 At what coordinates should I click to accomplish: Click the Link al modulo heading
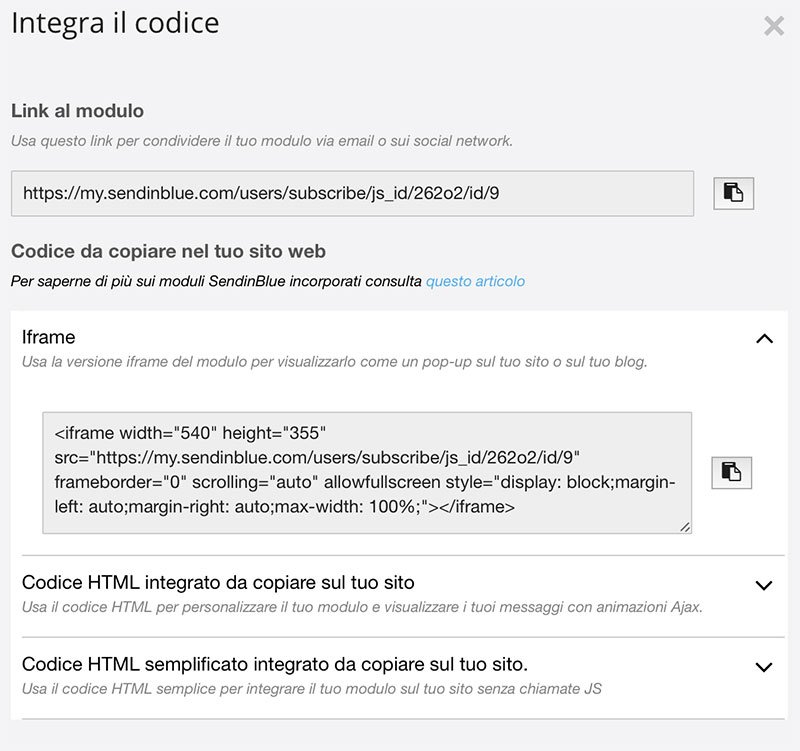pyautogui.click(x=78, y=111)
